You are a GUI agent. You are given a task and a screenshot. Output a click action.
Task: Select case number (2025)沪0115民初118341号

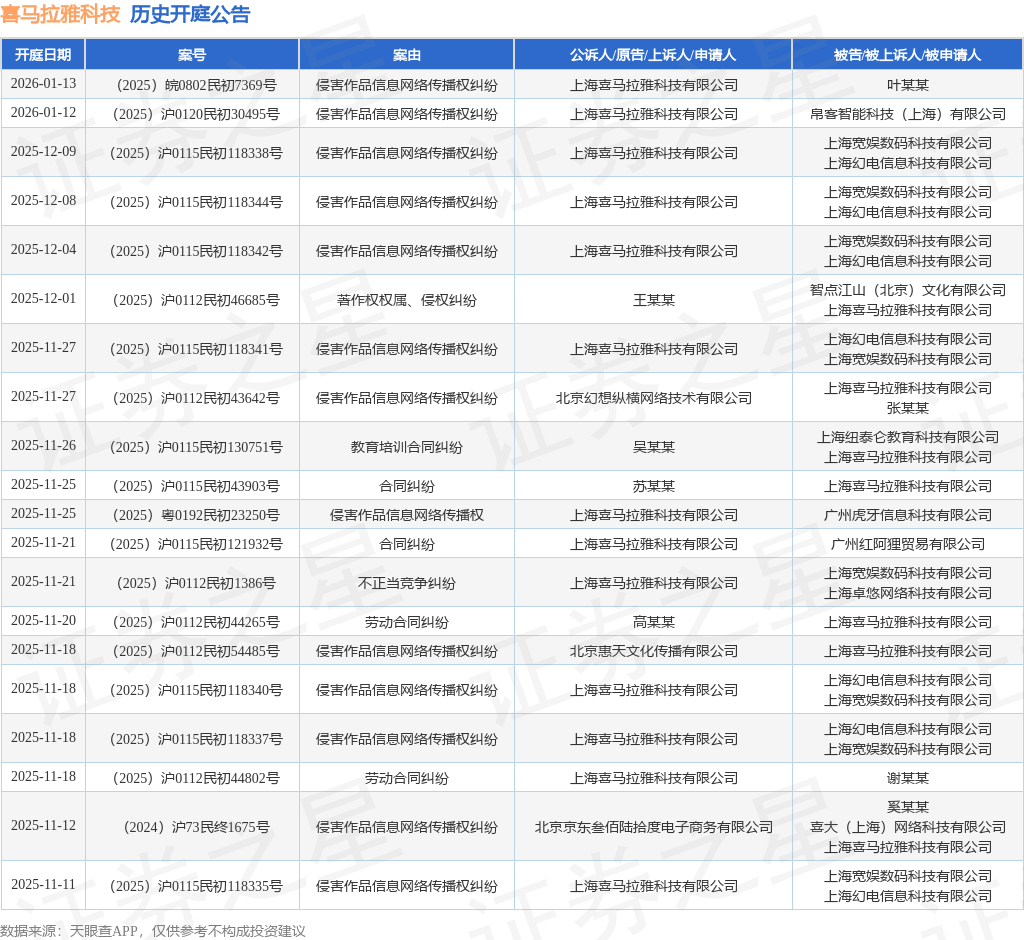(196, 349)
